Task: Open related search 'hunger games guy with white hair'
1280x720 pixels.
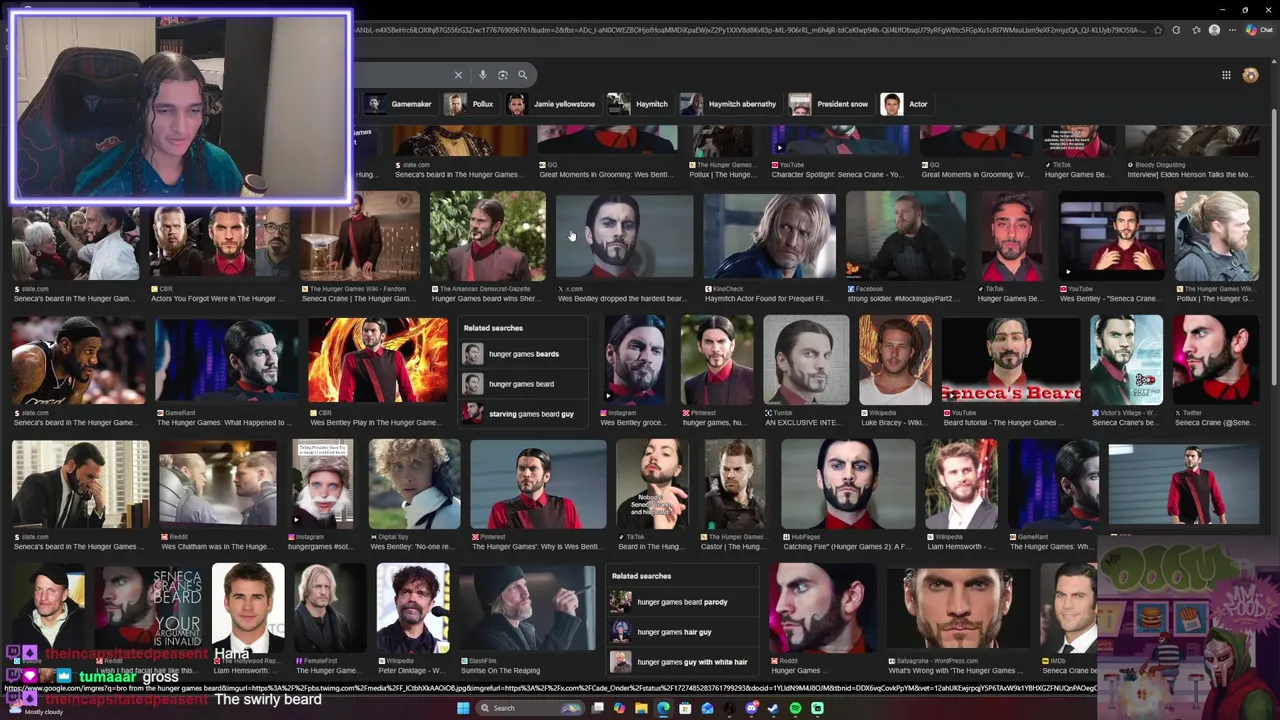Action: (x=680, y=662)
